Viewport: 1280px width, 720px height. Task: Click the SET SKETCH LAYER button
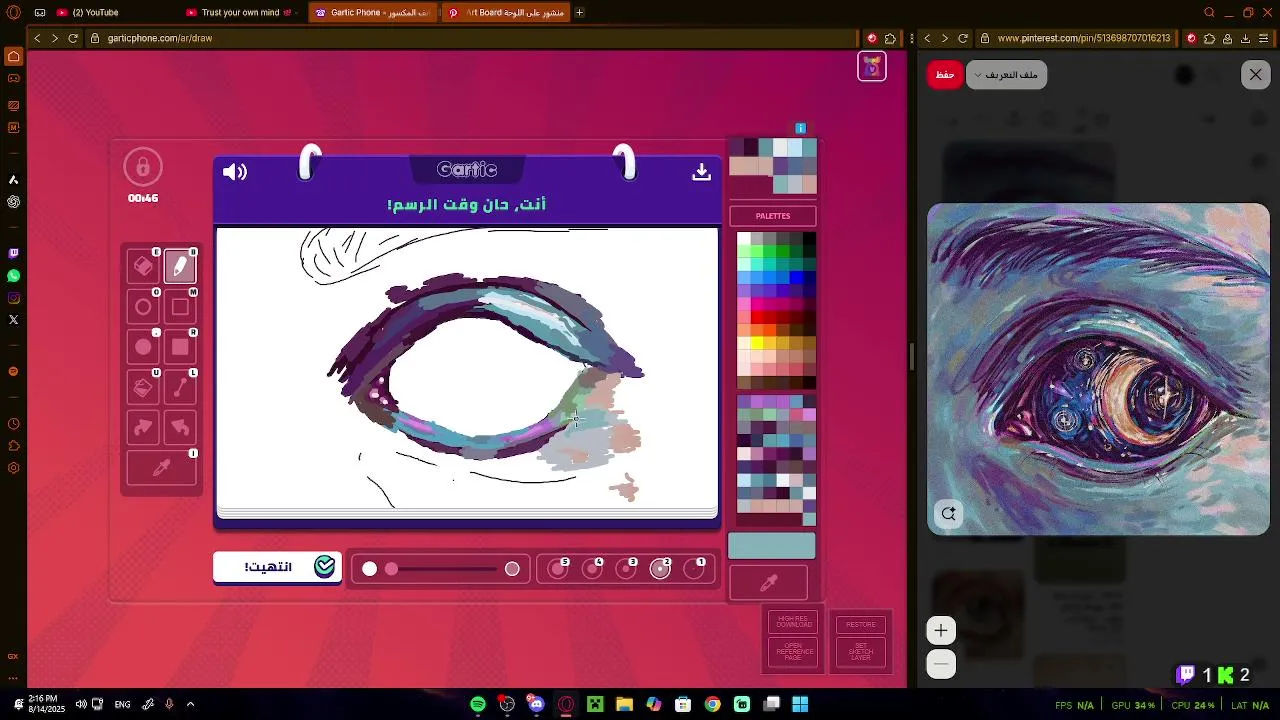point(861,652)
